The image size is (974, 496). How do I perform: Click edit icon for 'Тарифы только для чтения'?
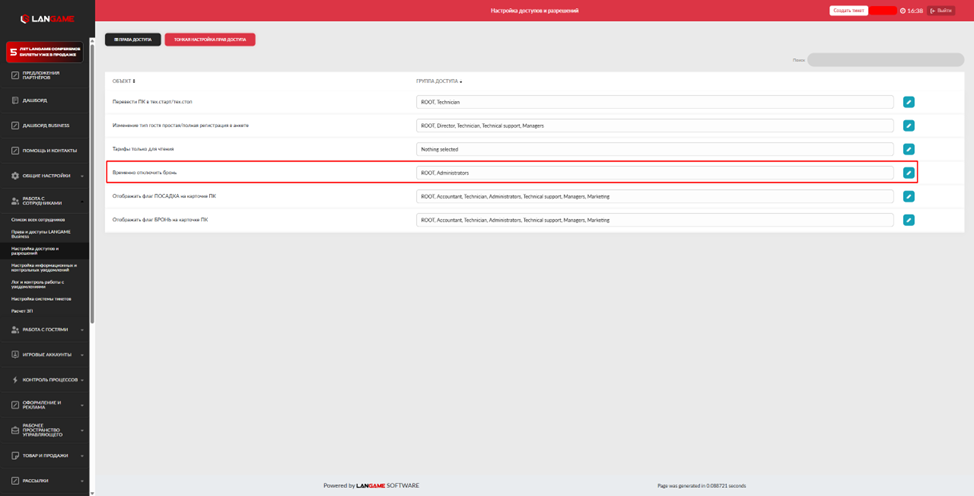(908, 149)
